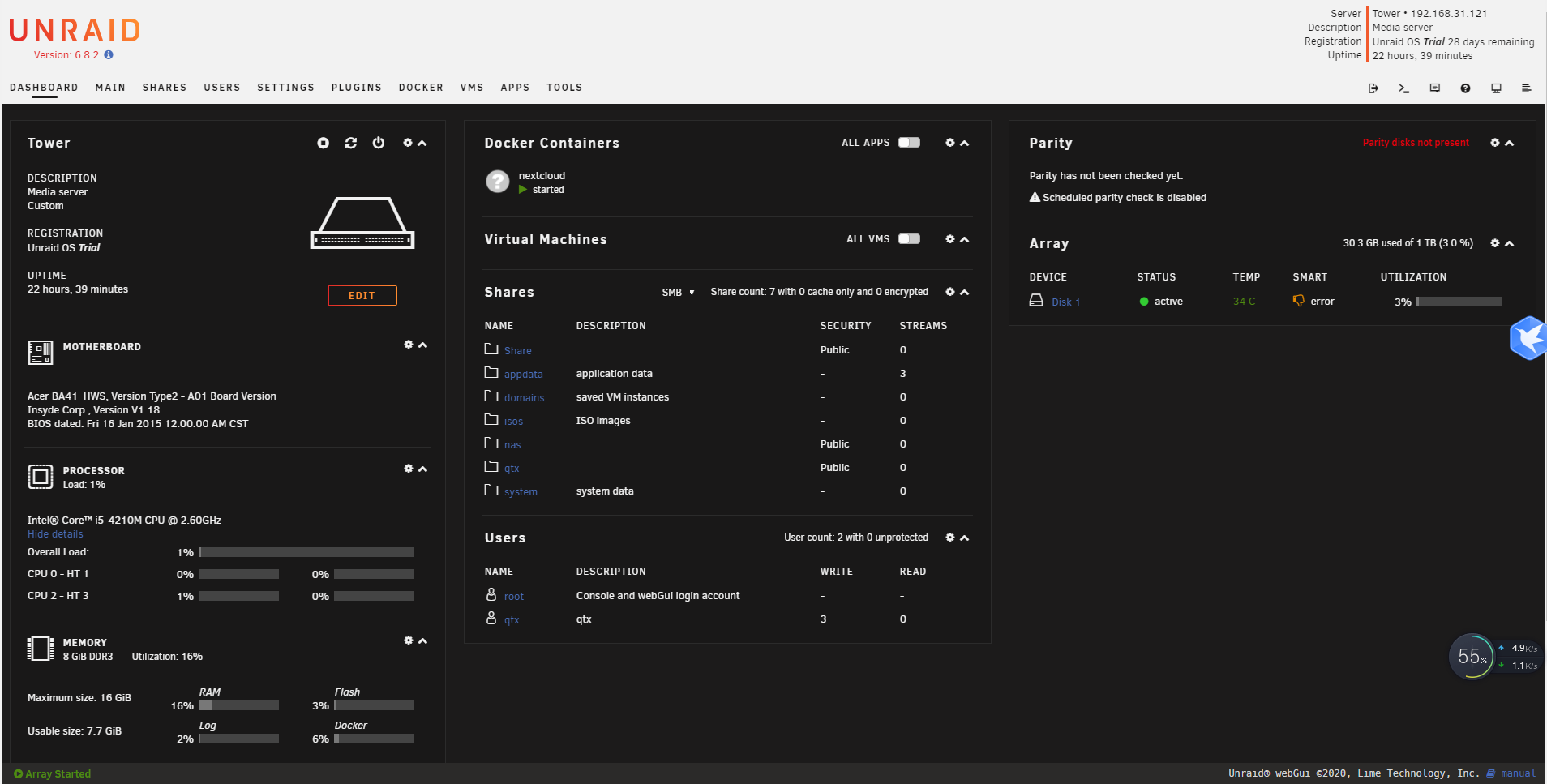Open the system share link

click(x=521, y=492)
